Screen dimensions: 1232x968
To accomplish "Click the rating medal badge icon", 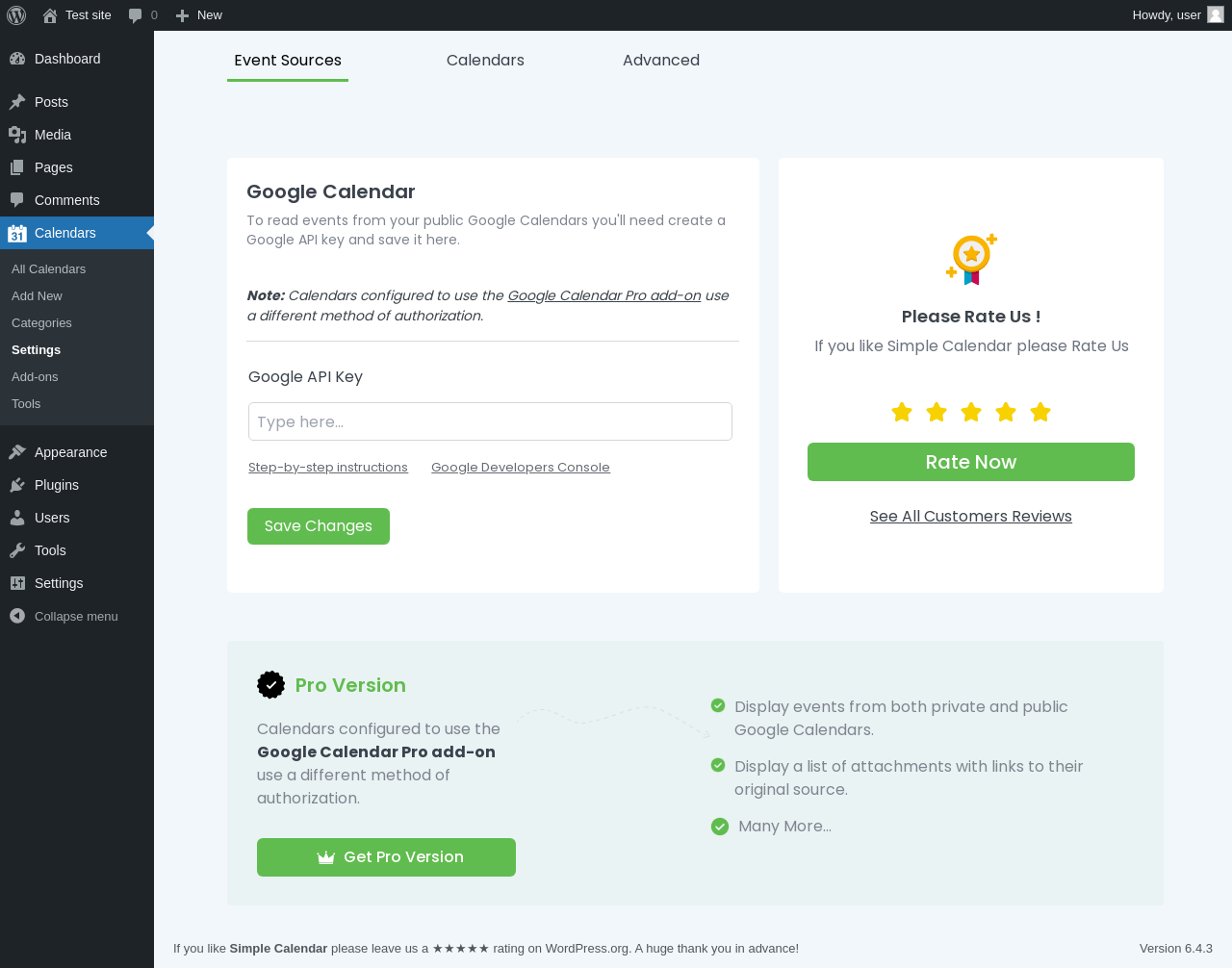I will pos(971,259).
